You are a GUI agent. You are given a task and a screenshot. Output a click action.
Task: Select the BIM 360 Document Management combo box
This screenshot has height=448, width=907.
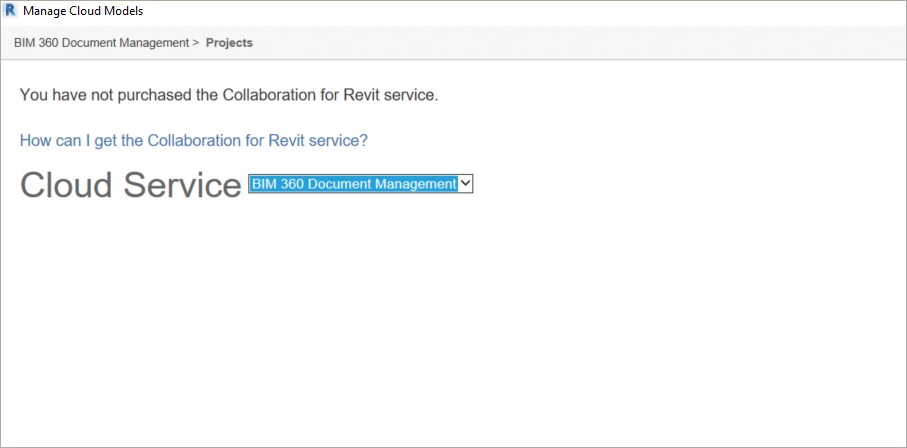pyautogui.click(x=353, y=184)
